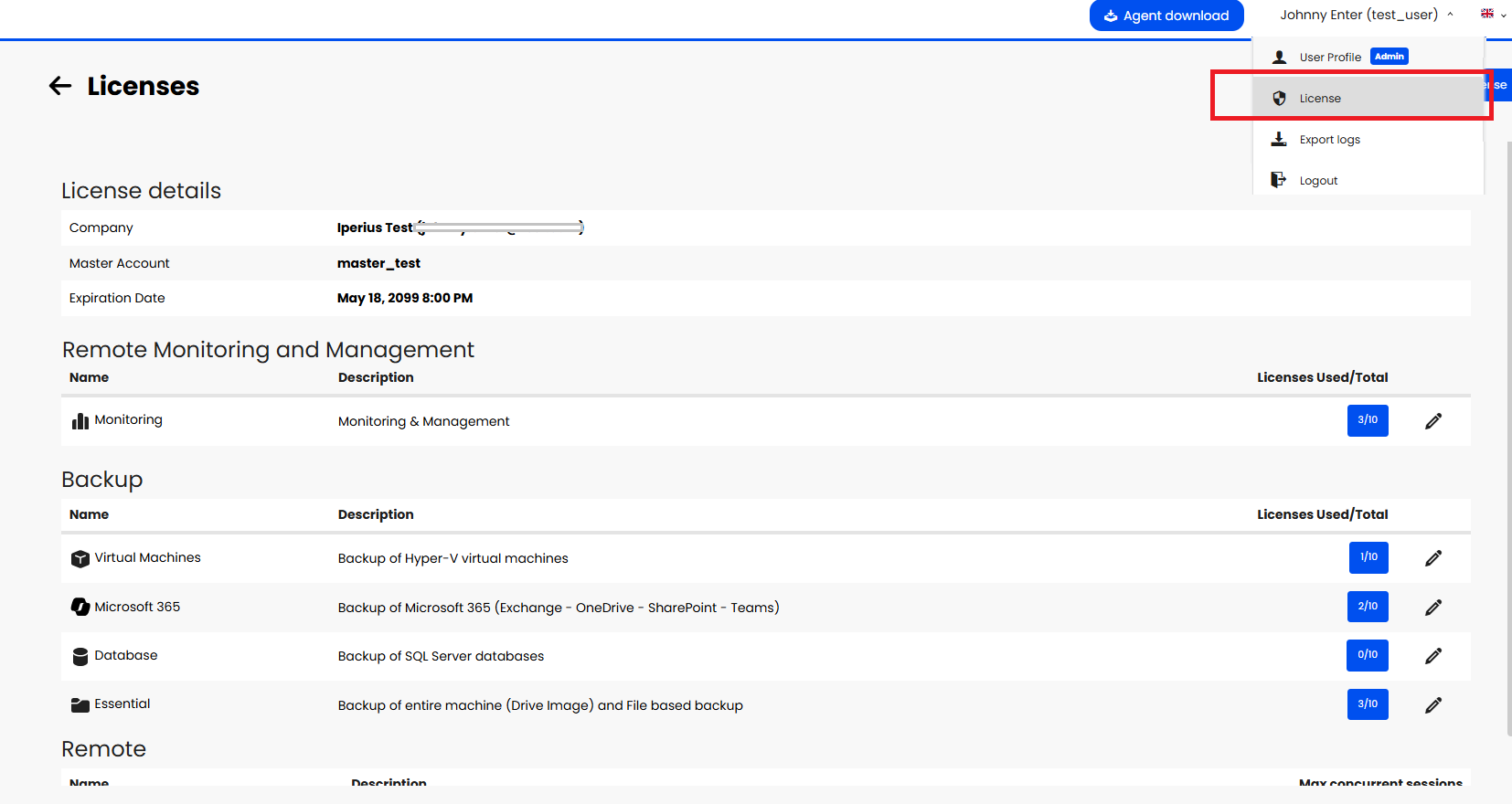Click the back arrow beside Licenses
Viewport: 1512px width, 804px height.
60,86
